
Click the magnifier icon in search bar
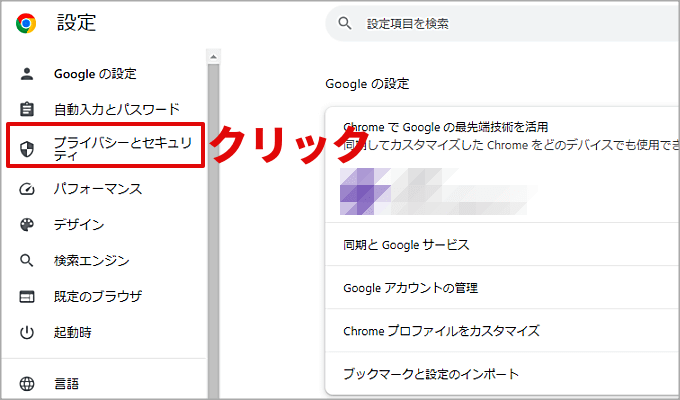pos(345,23)
